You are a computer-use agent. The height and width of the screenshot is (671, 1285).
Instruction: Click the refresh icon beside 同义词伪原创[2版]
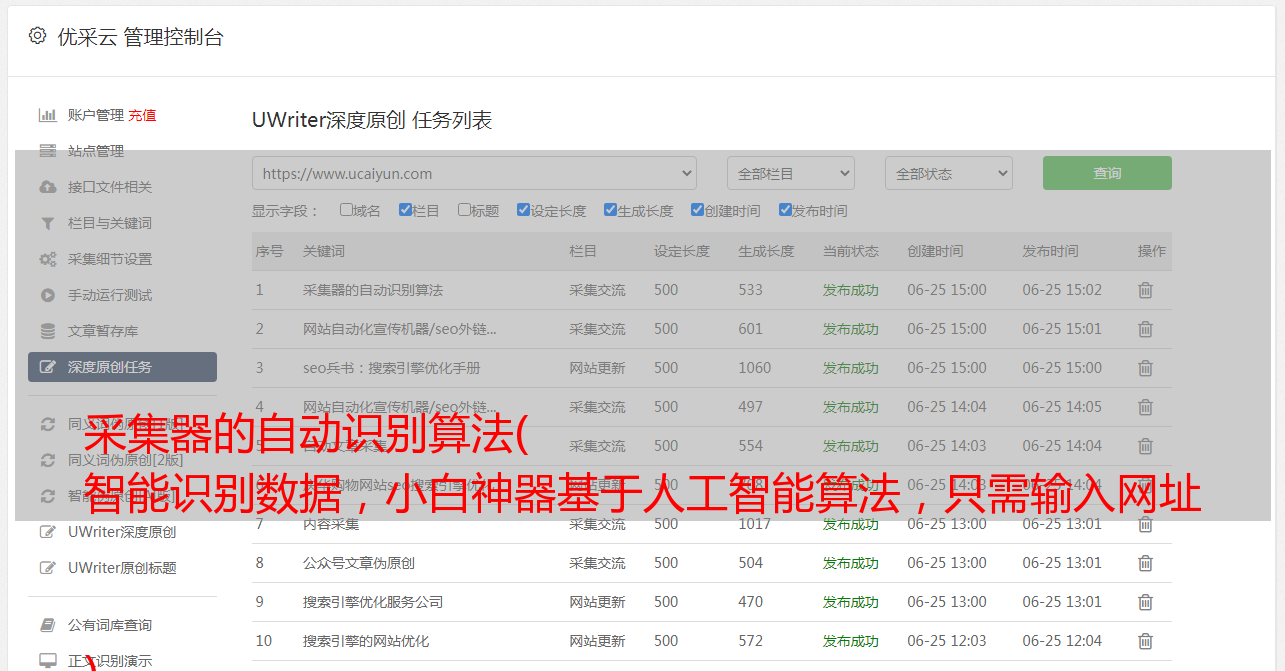tap(47, 460)
